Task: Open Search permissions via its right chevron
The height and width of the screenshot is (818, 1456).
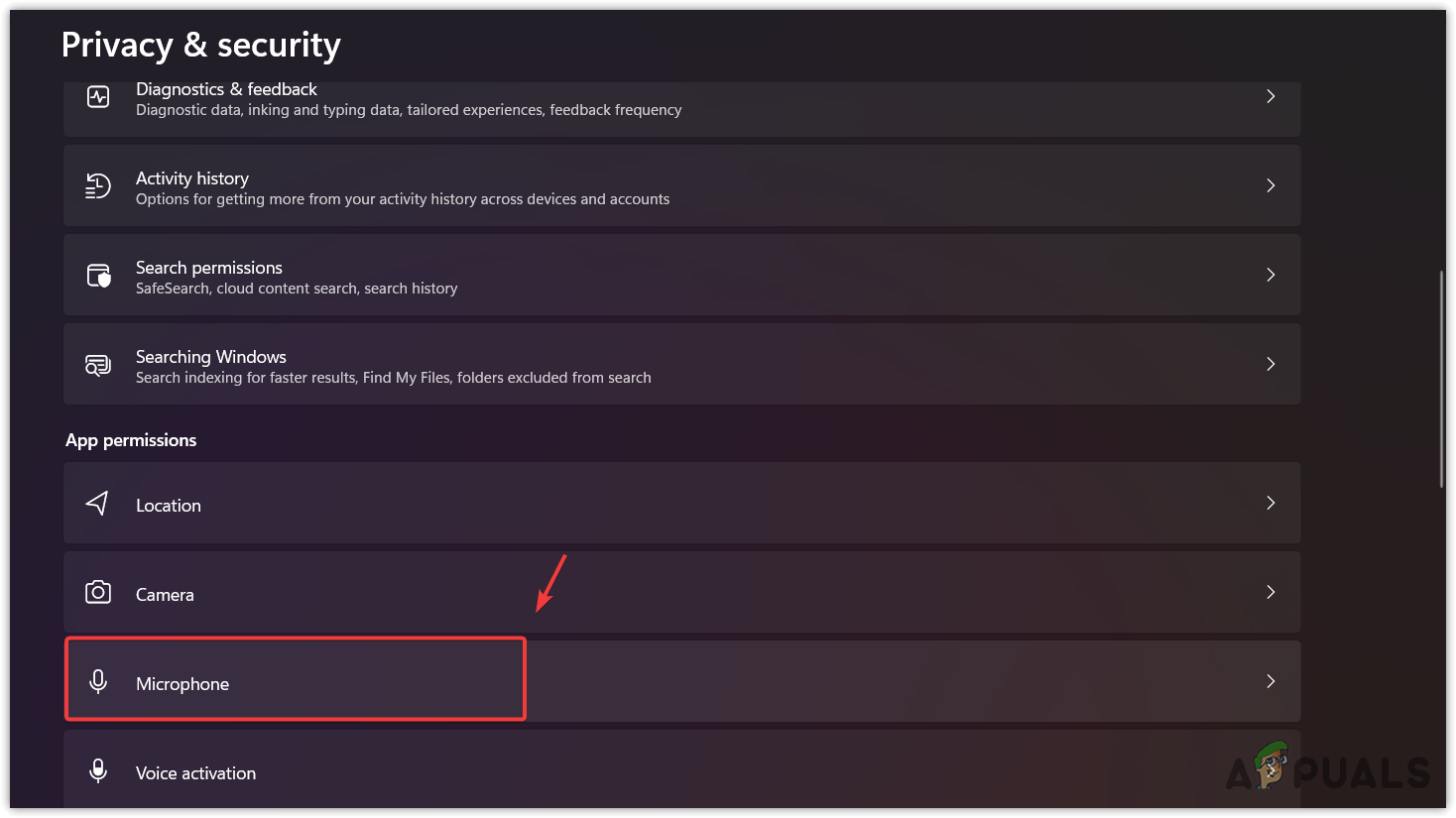Action: pos(1271,275)
